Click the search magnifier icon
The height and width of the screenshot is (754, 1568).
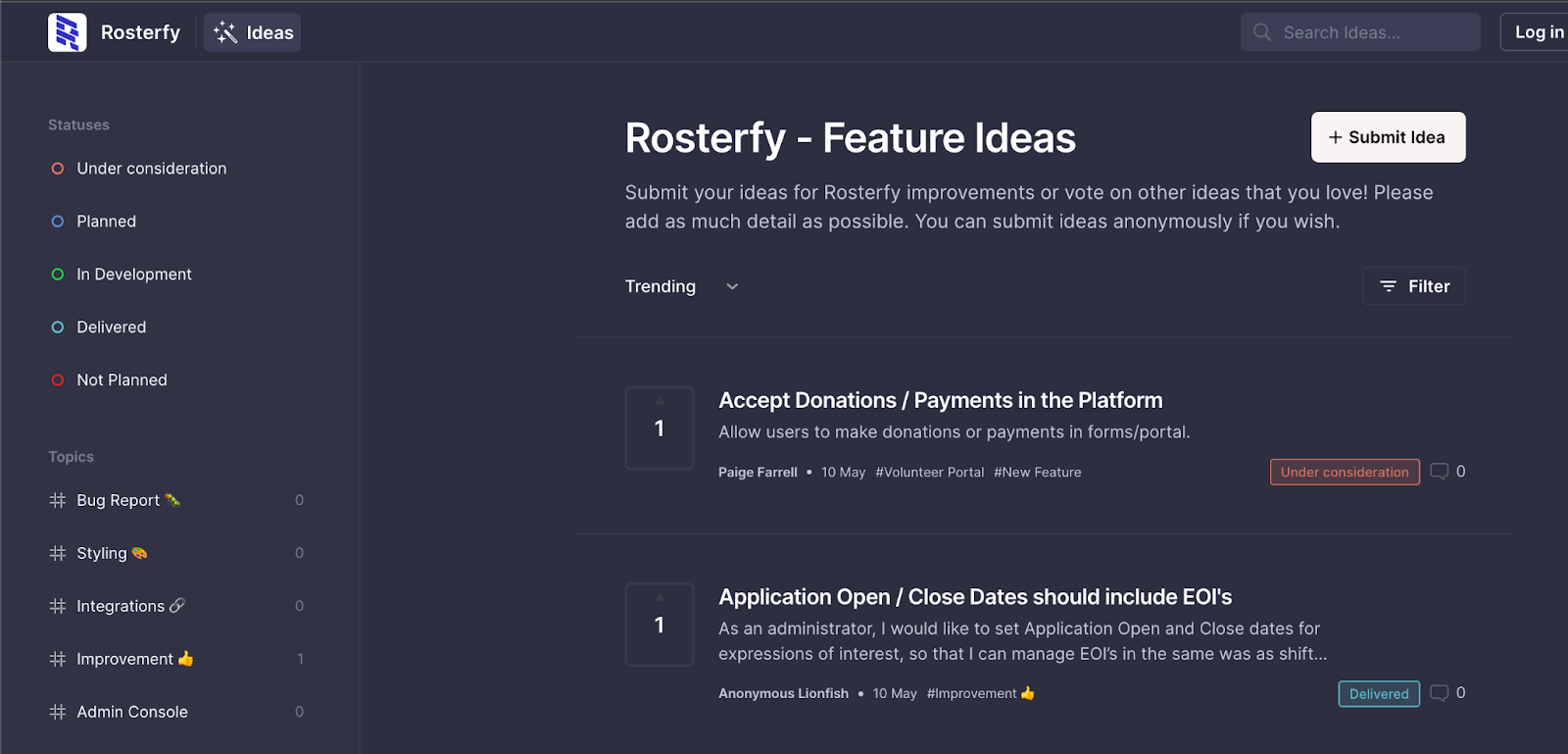(1262, 32)
